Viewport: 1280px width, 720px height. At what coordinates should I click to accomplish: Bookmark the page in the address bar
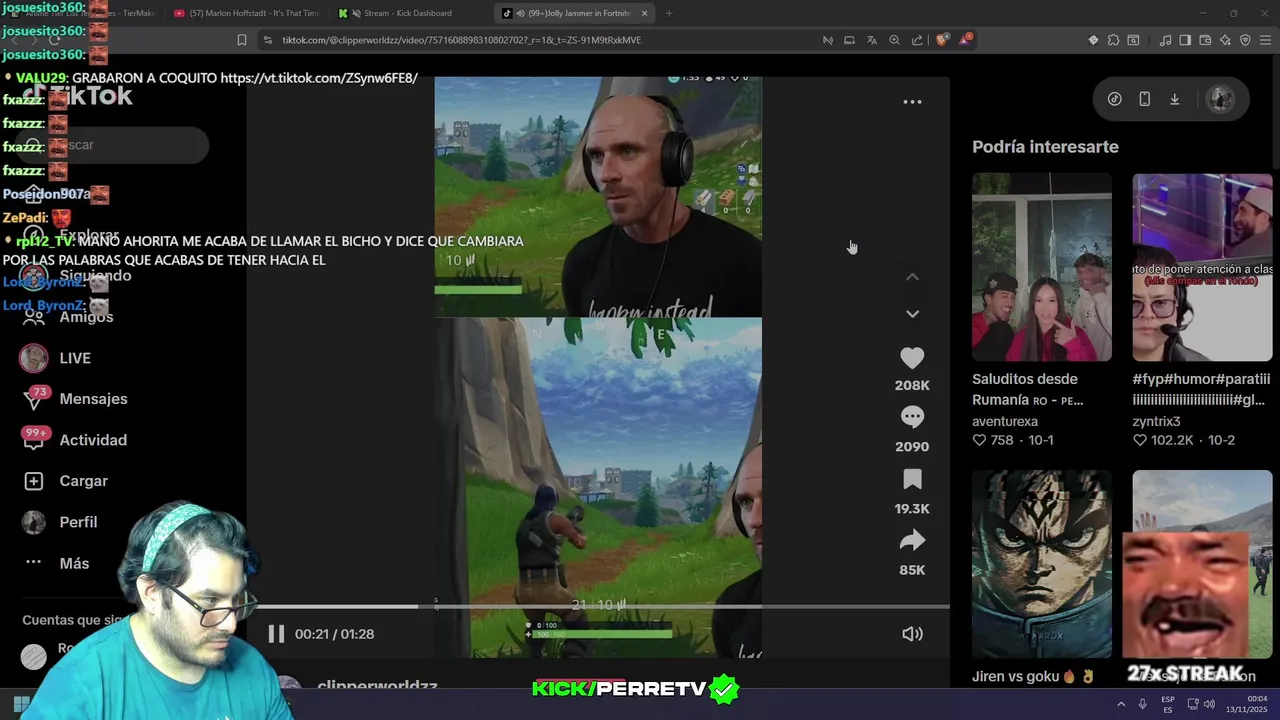[x=241, y=40]
